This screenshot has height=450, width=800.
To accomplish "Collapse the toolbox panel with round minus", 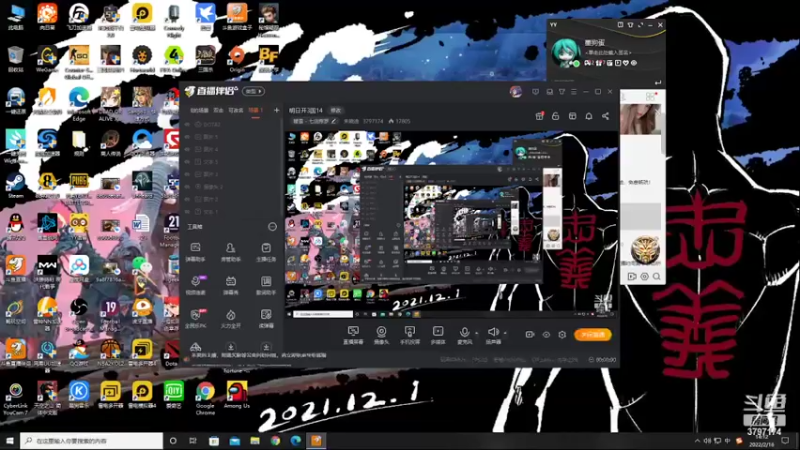I will click(272, 227).
